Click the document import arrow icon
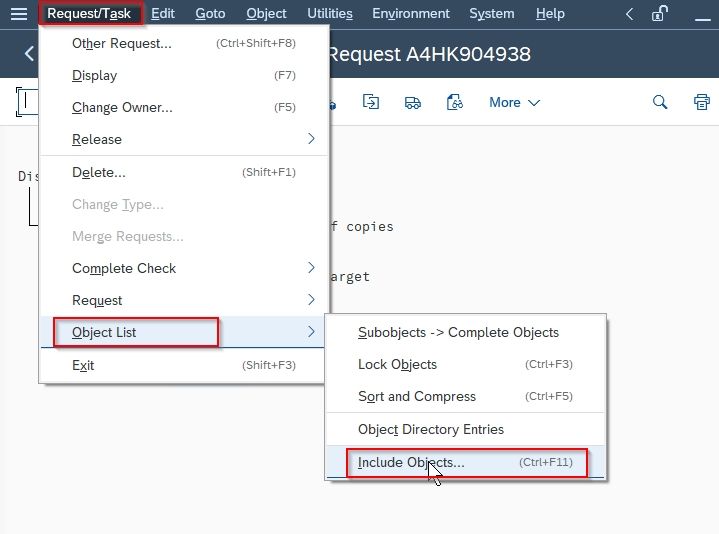This screenshot has width=719, height=534. (x=371, y=101)
